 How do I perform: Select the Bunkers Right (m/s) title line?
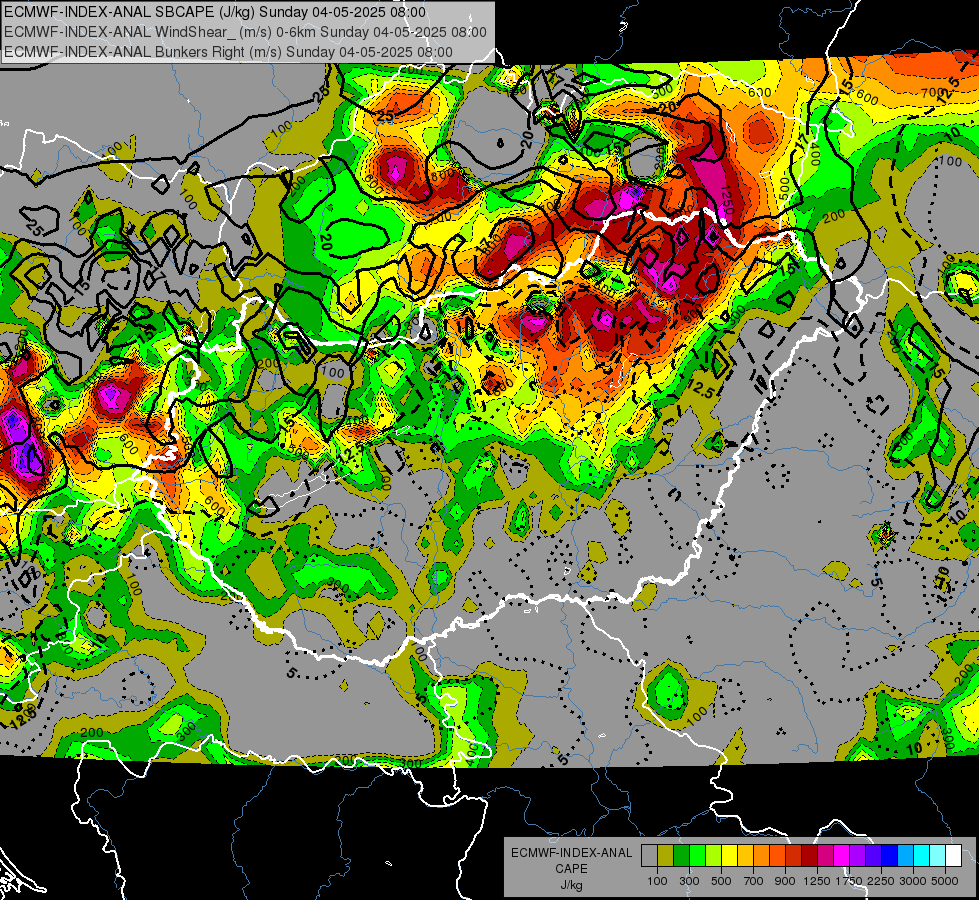[228, 52]
